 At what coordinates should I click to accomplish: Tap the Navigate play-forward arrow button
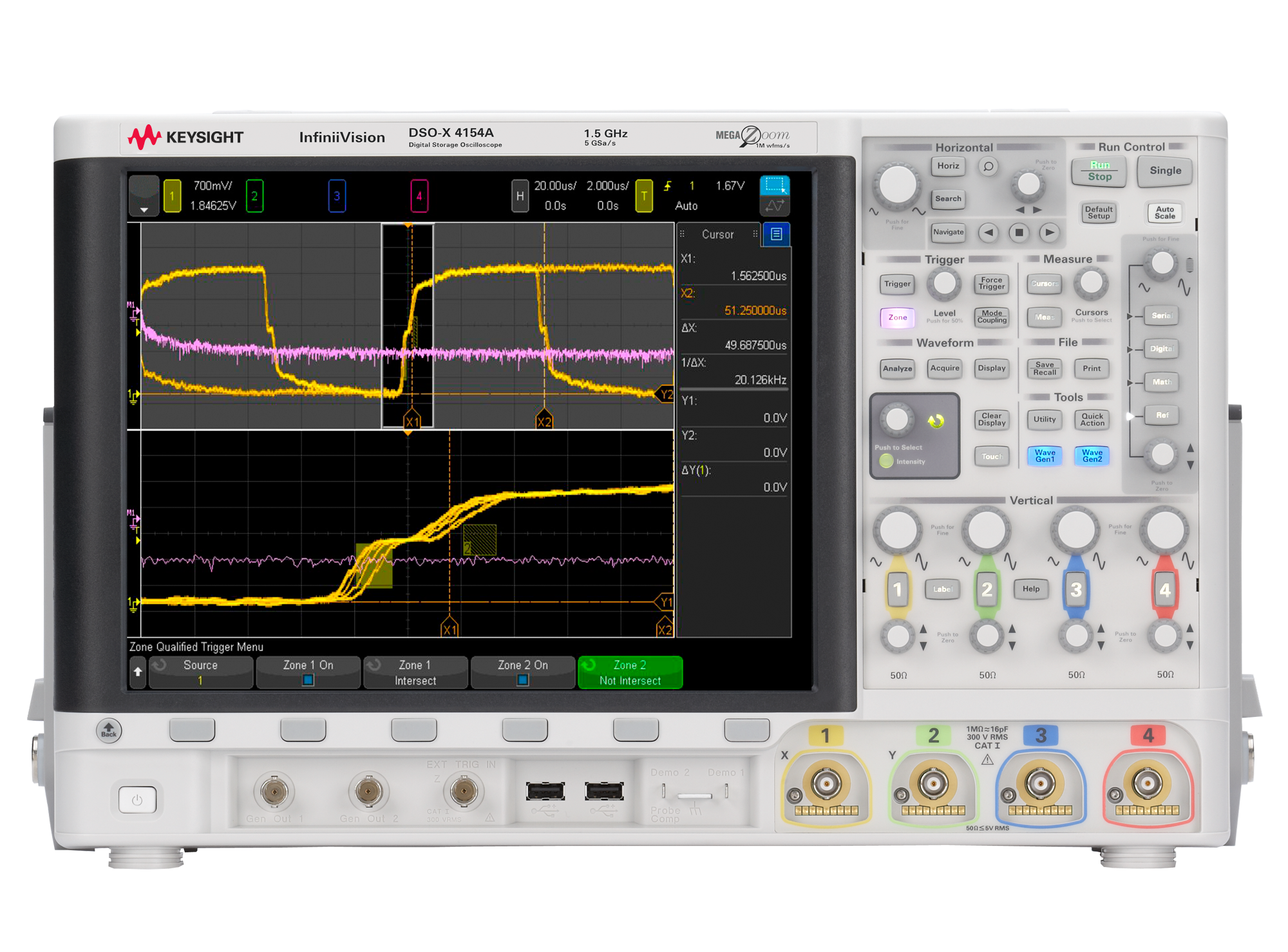(x=1050, y=233)
